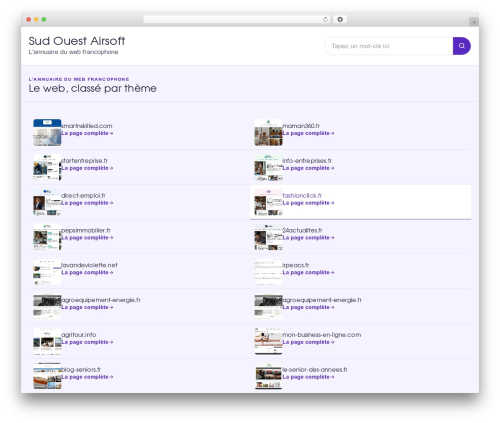Open La page complète for agritour.info
This screenshot has width=500, height=423.
coord(87,342)
